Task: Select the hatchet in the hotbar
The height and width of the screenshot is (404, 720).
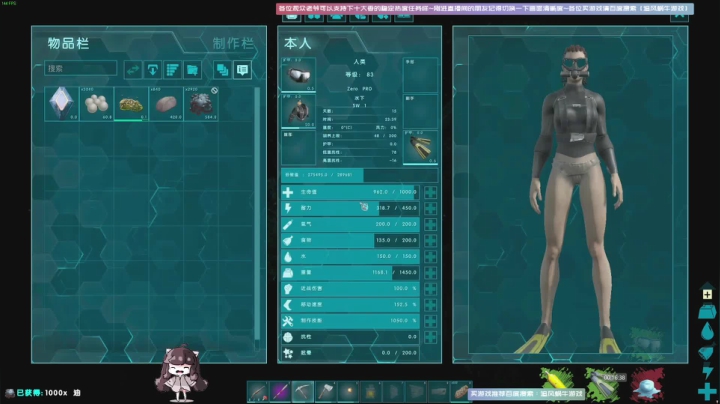Action: 326,392
